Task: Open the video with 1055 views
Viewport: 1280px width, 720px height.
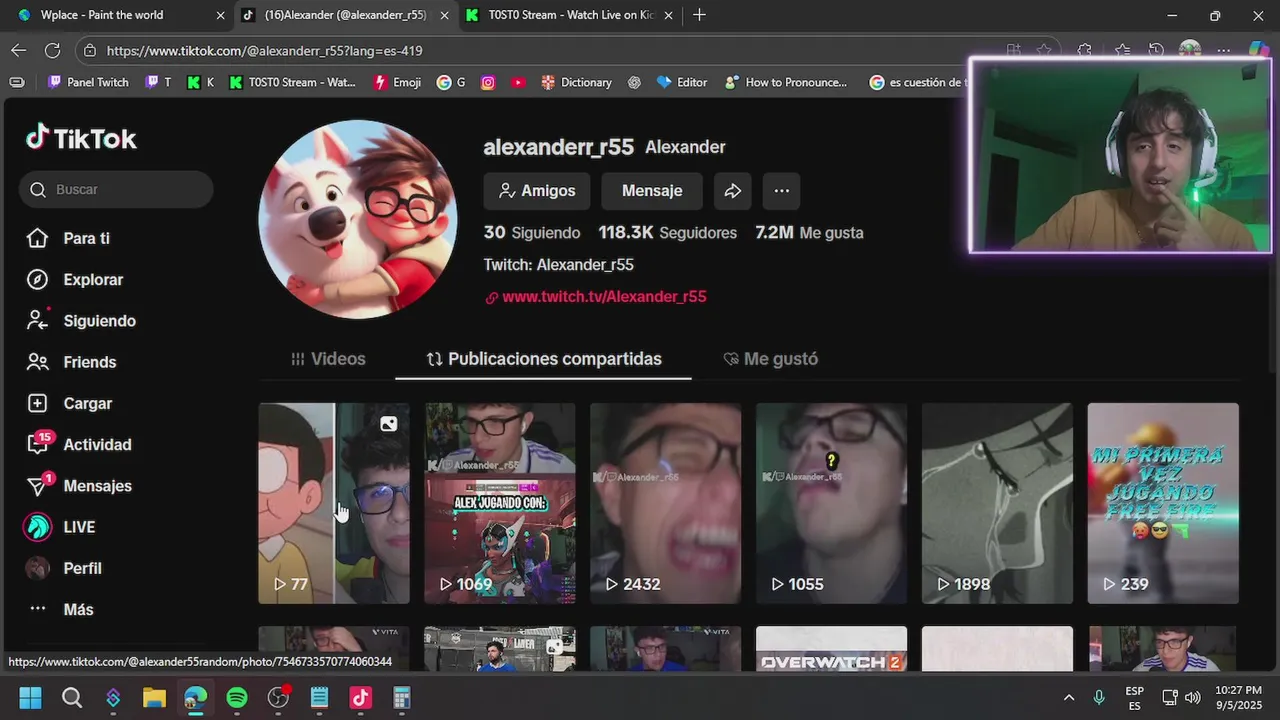Action: (832, 503)
